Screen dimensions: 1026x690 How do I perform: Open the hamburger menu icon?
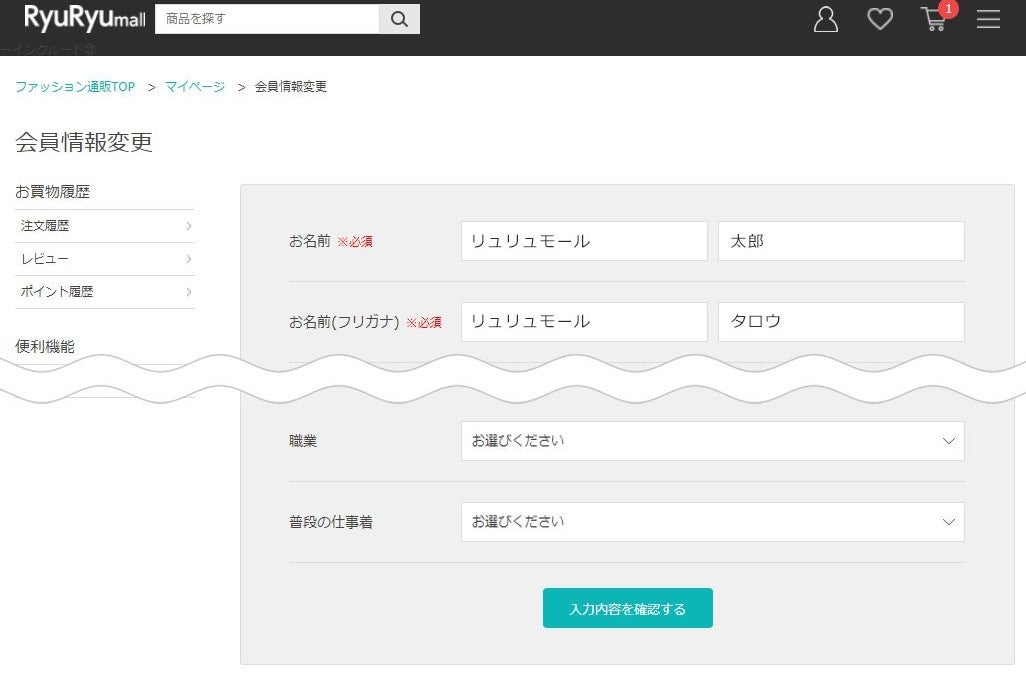[x=988, y=19]
